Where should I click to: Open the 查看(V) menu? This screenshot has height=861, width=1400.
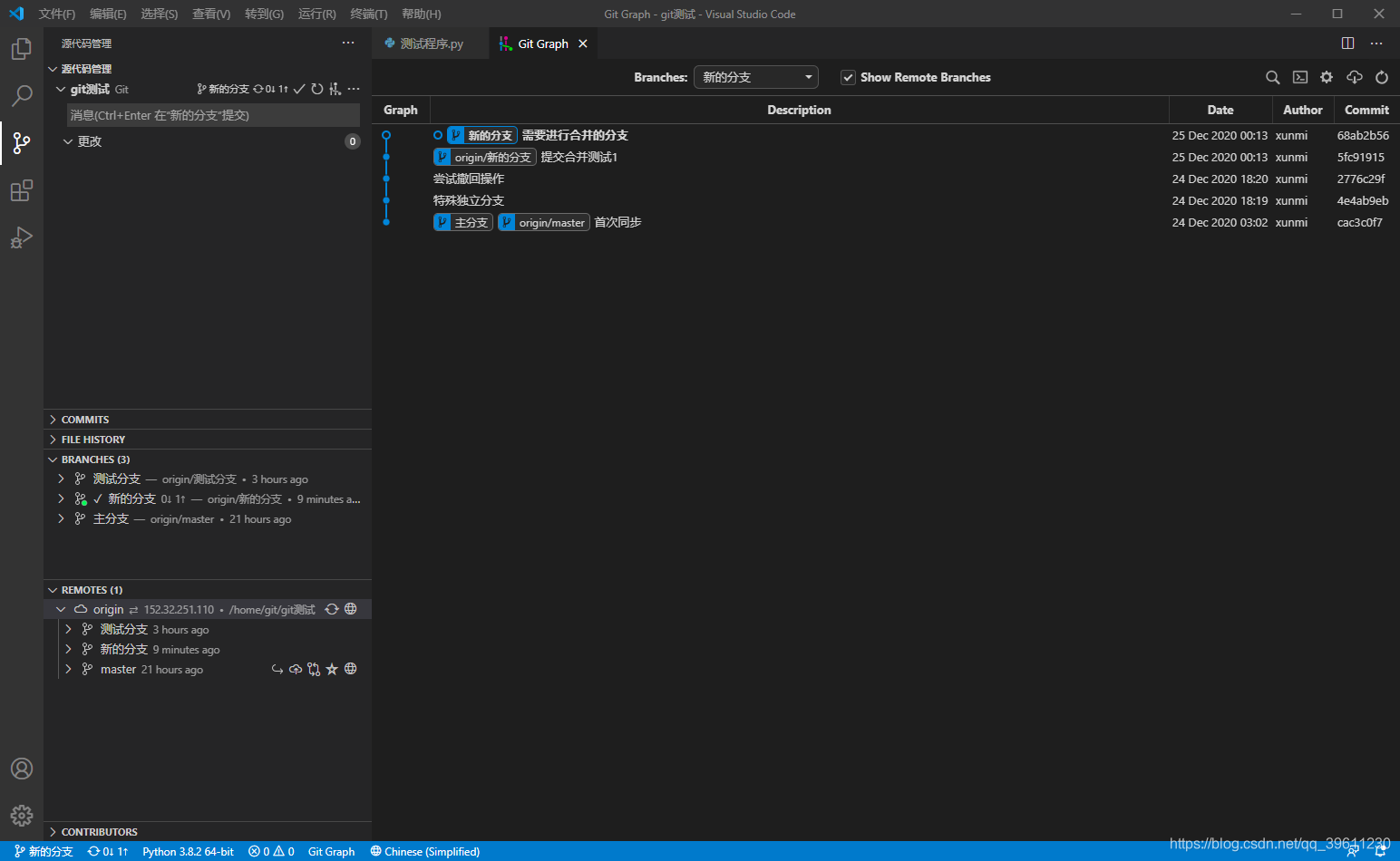click(211, 14)
